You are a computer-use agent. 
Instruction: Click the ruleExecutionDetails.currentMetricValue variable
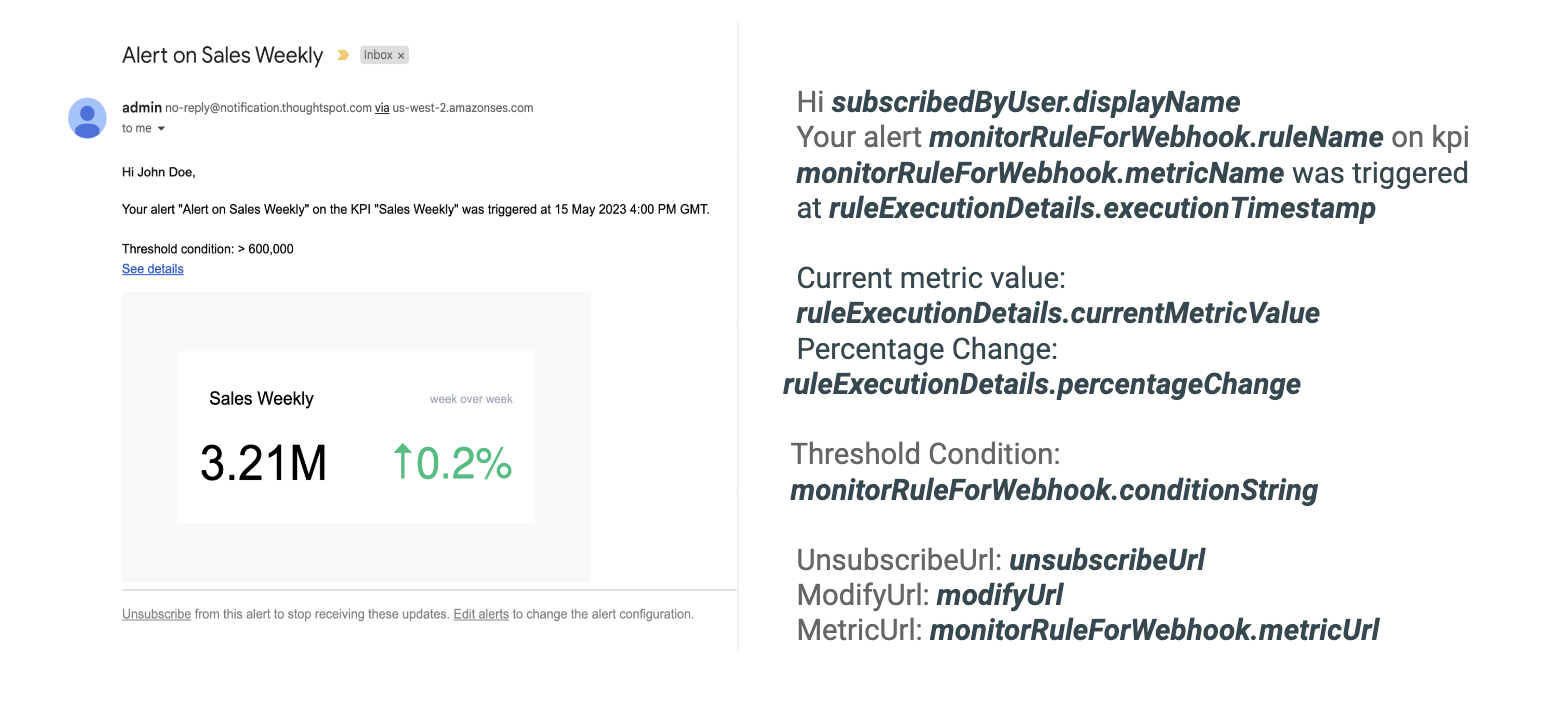tap(1057, 314)
